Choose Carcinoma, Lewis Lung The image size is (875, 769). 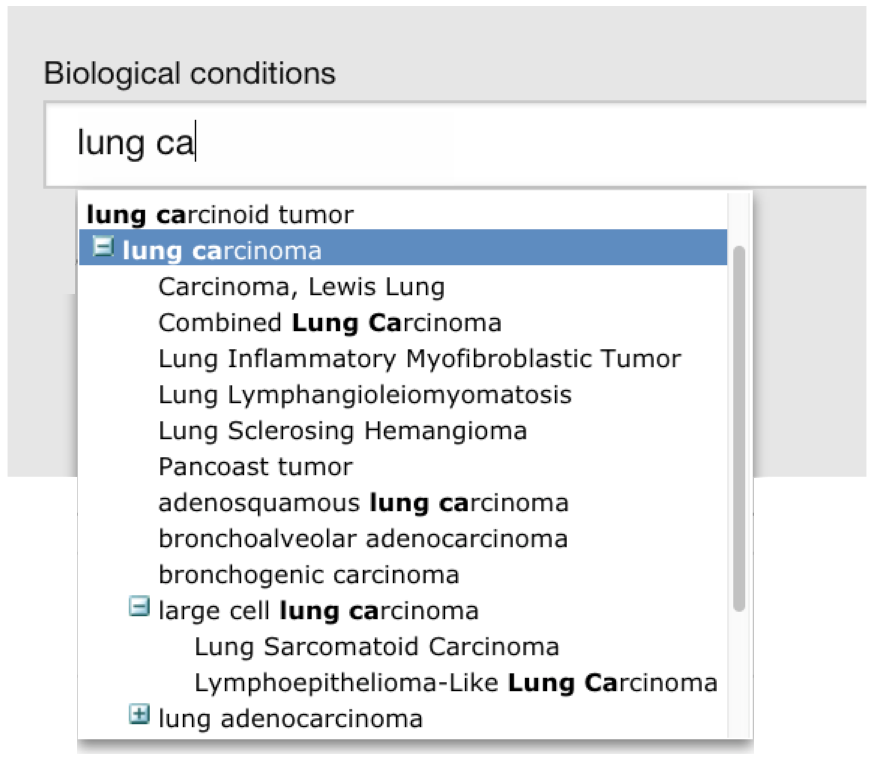(301, 287)
